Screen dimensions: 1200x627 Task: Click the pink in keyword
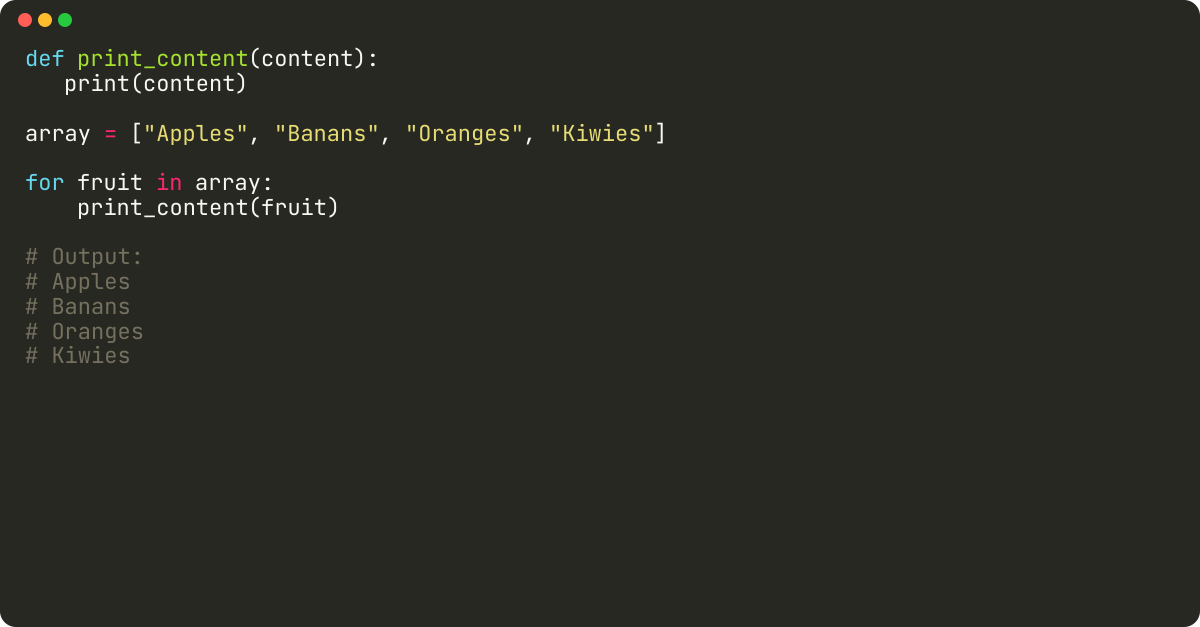tap(169, 183)
